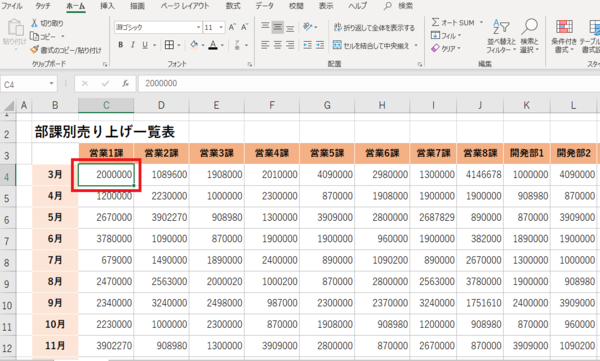Open the font name dropdown

pyautogui.click(x=198, y=27)
